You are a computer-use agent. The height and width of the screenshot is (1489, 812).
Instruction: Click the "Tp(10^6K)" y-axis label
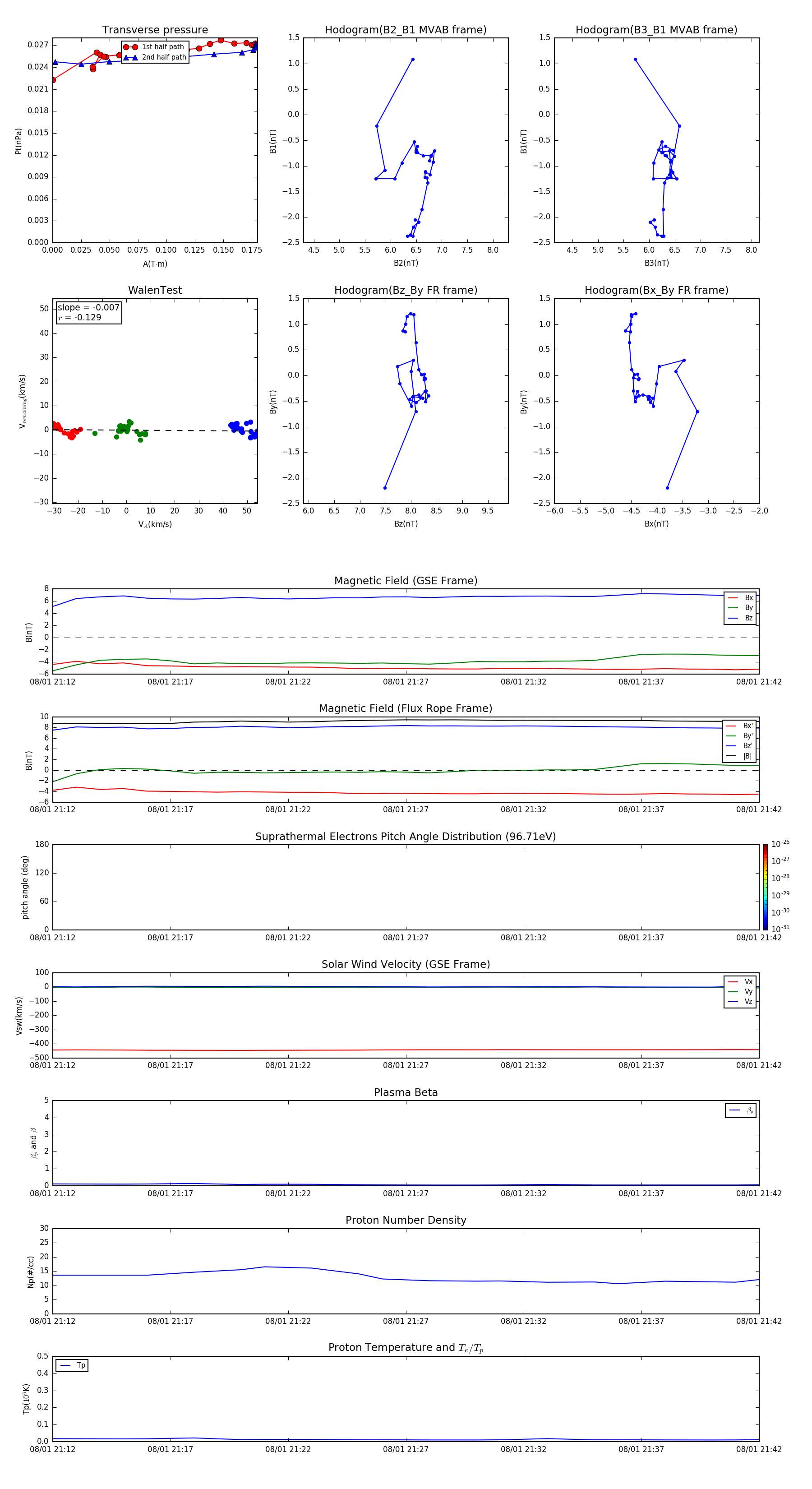[x=26, y=1399]
